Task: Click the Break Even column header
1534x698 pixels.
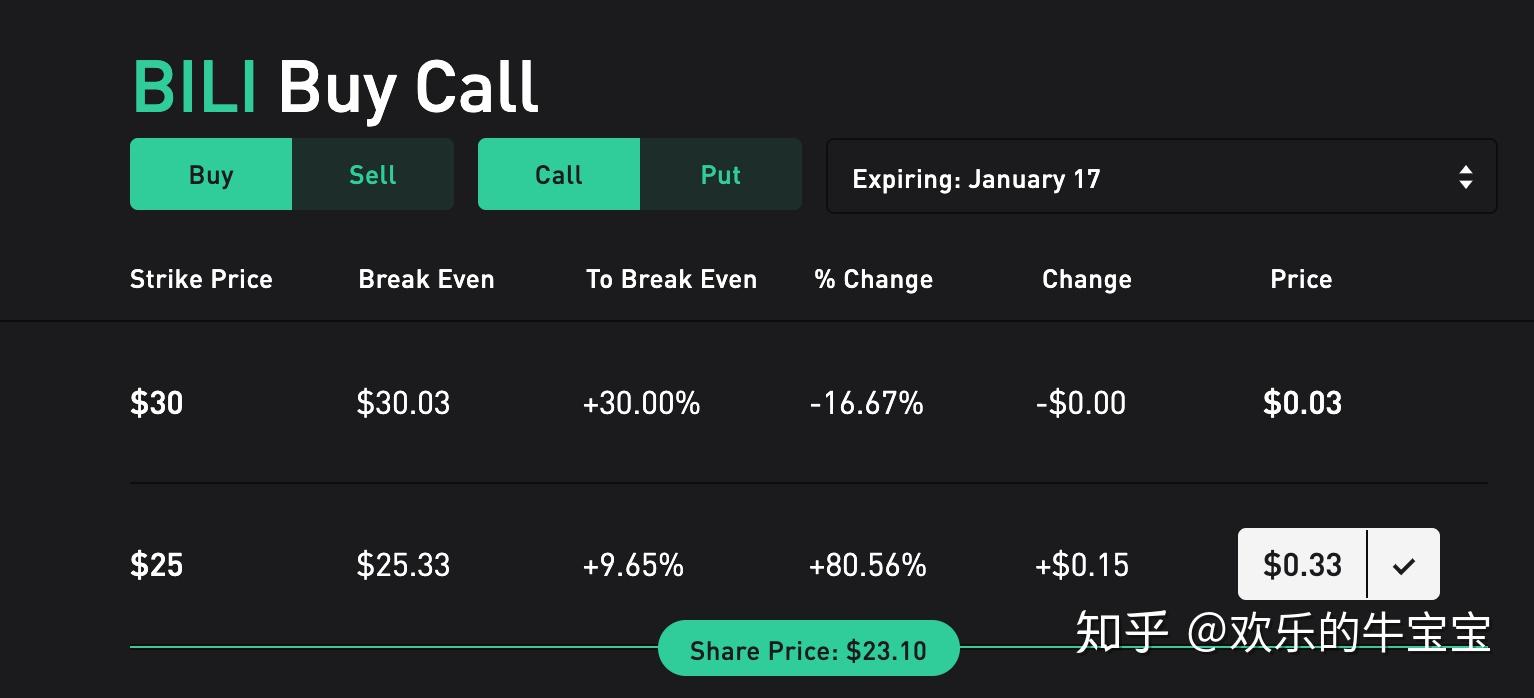Action: tap(426, 279)
